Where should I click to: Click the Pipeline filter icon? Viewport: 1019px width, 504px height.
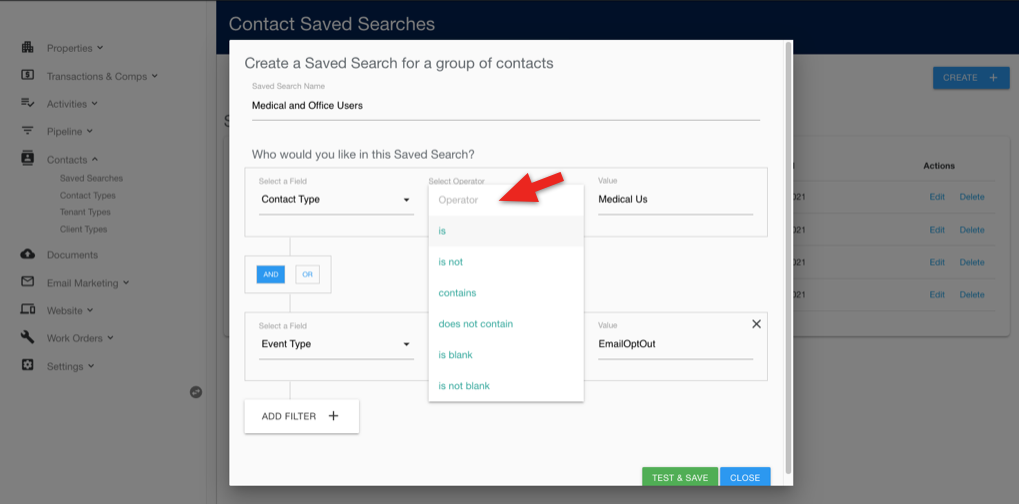pyautogui.click(x=27, y=131)
